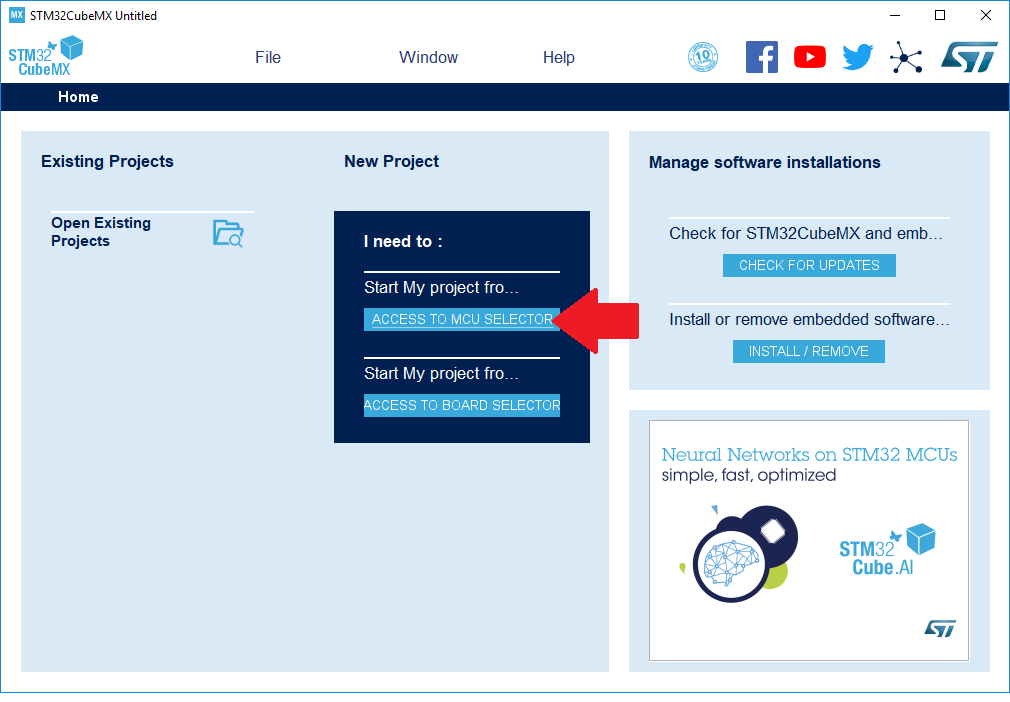
Task: Click ACCESS TO MCU SELECTOR button
Action: pyautogui.click(x=461, y=319)
